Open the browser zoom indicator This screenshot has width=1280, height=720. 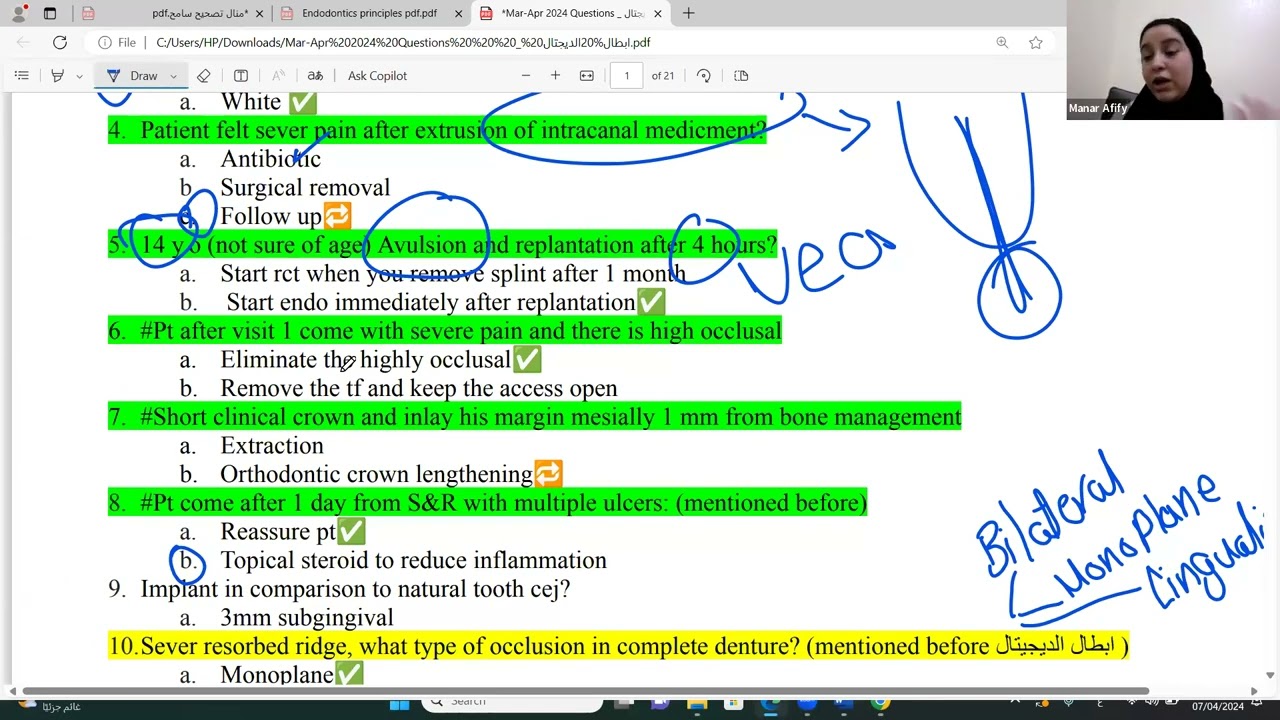(x=1002, y=43)
